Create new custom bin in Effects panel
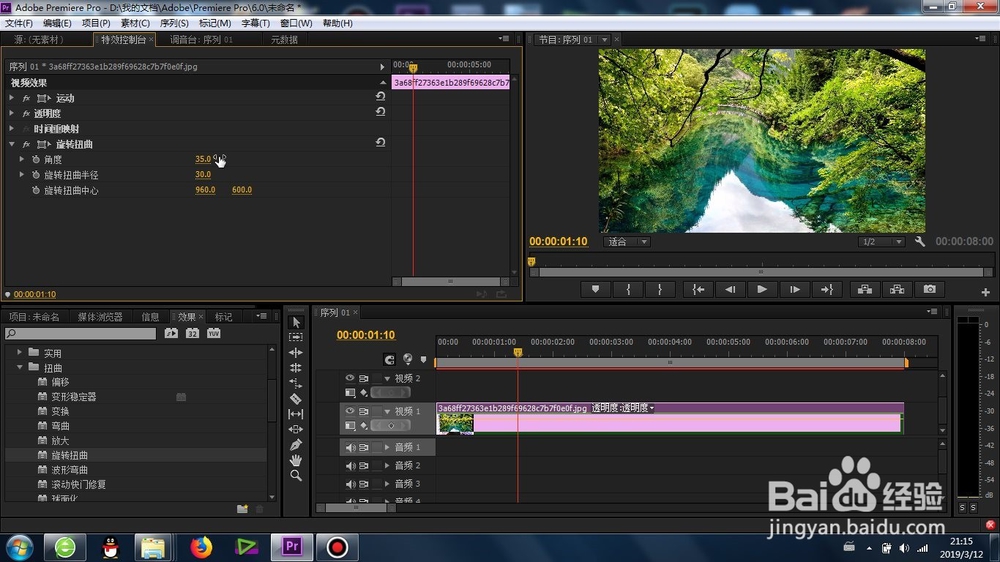 tap(242, 509)
